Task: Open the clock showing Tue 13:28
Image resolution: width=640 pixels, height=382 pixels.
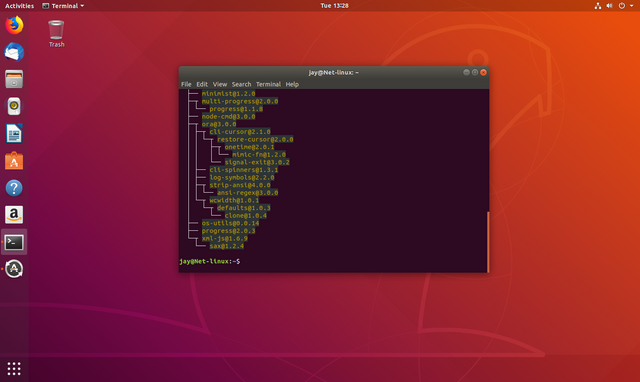Action: (x=334, y=6)
